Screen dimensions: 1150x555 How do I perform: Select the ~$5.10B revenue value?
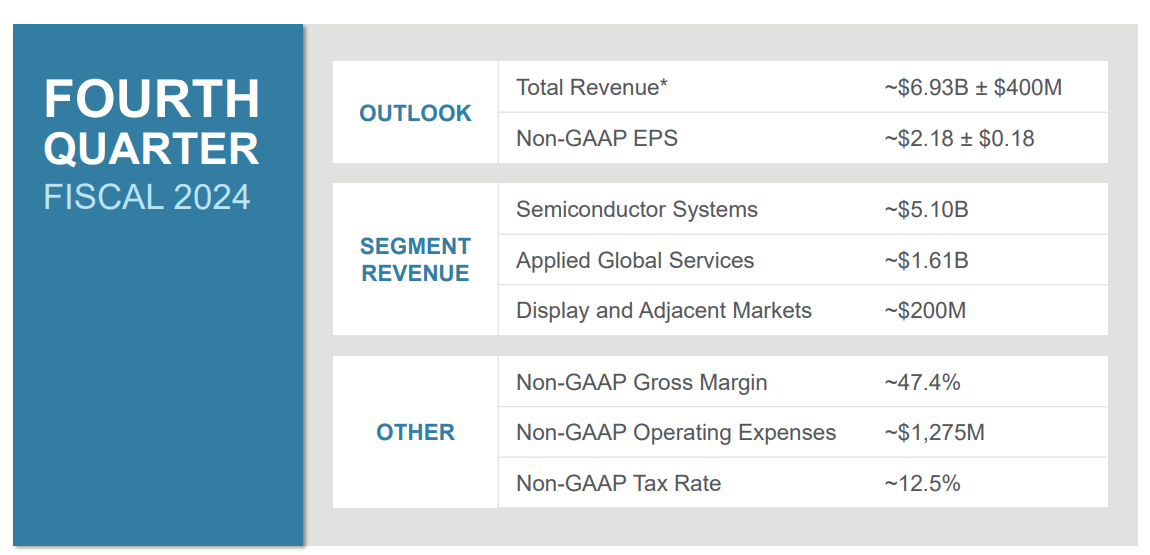926,210
